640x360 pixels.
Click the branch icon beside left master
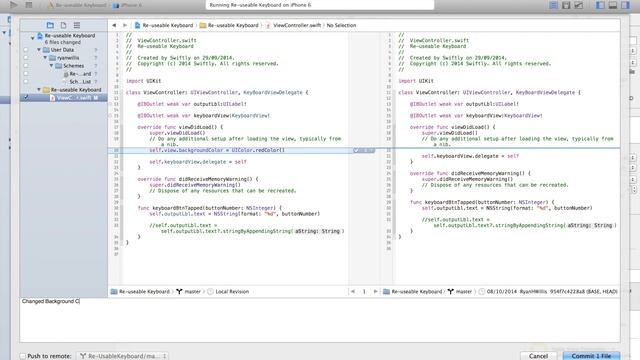click(x=179, y=291)
